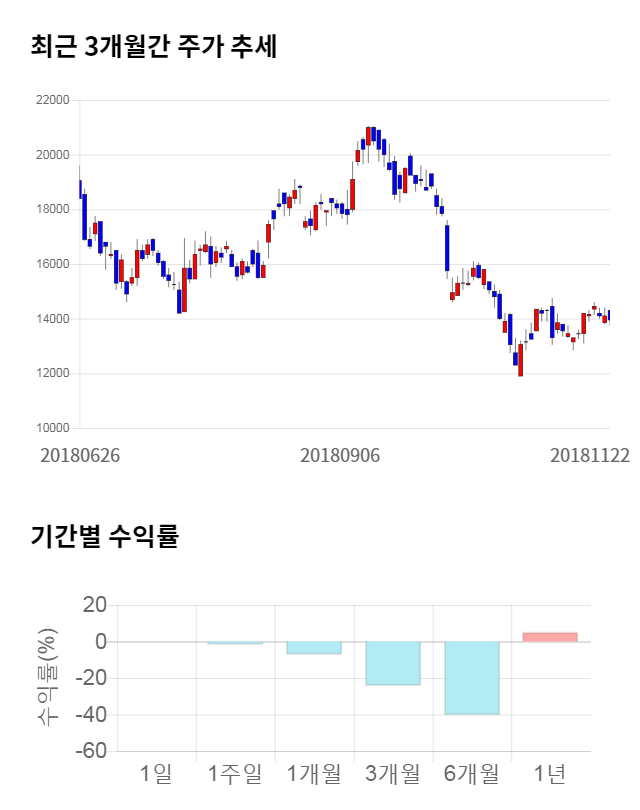The width and height of the screenshot is (640, 810).
Task: Click the 10000 price axis label
Action: tap(51, 429)
